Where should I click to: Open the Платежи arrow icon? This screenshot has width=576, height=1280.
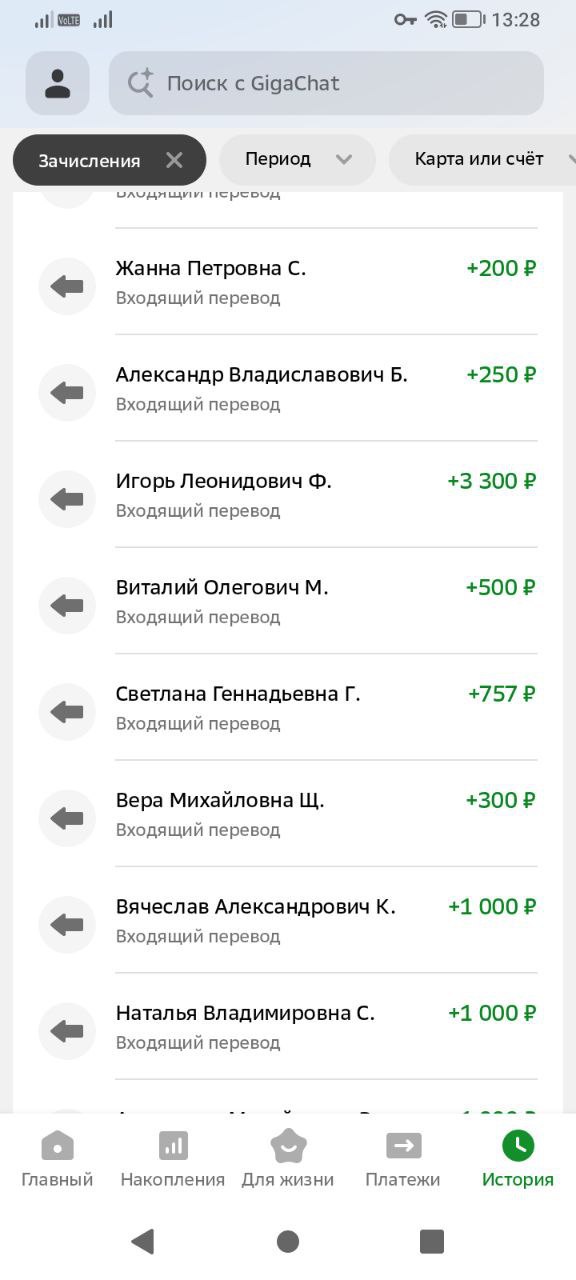click(x=403, y=1146)
